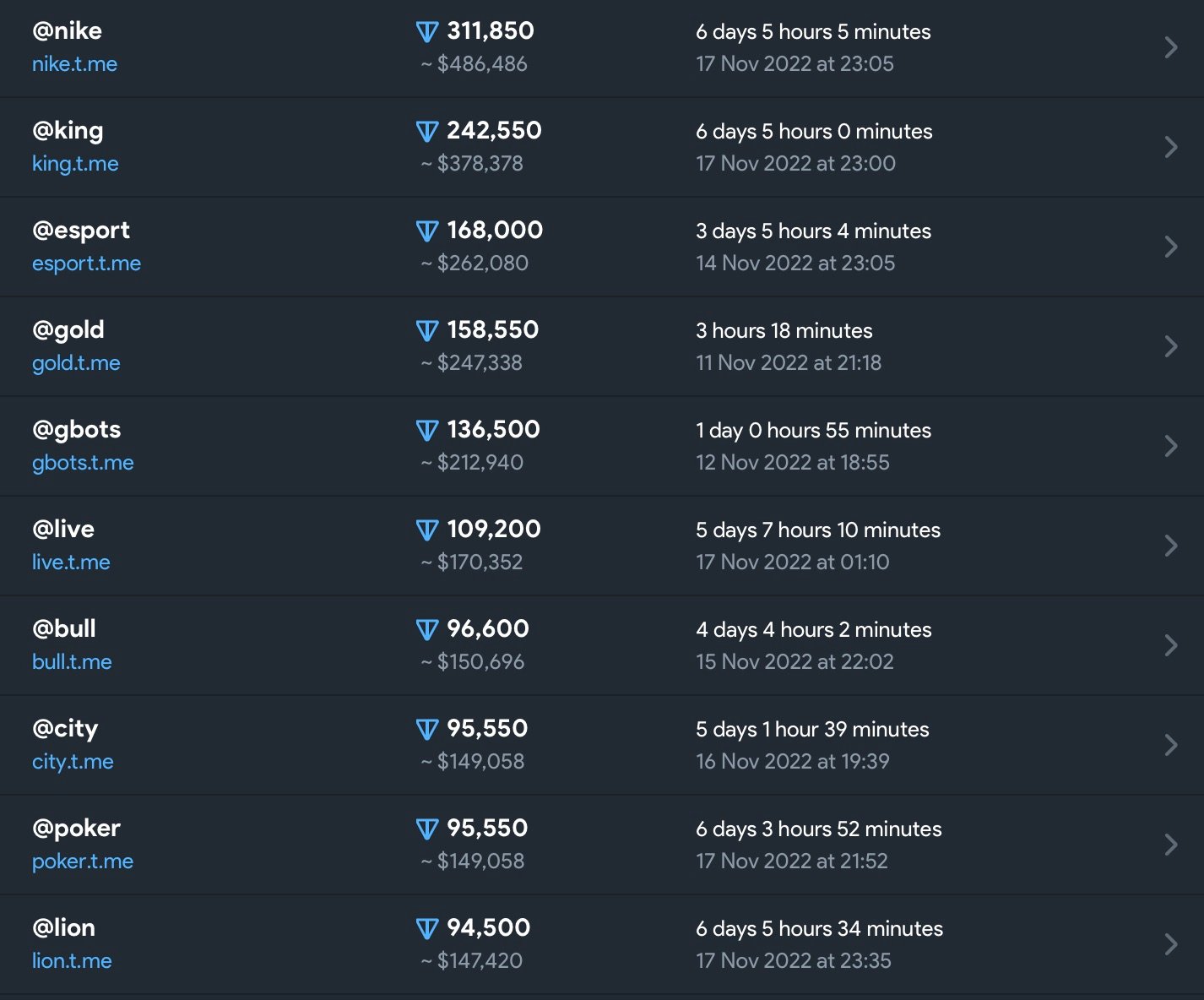
Task: Open the king.t.me link
Action: pyautogui.click(x=75, y=164)
